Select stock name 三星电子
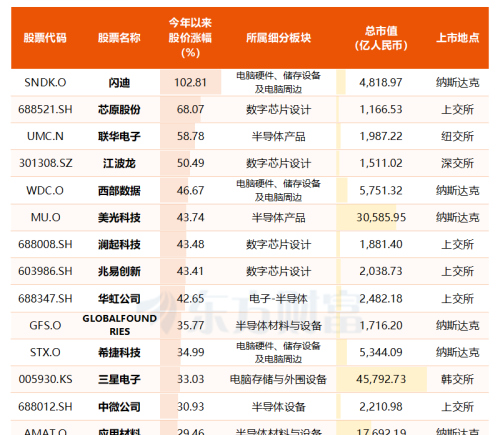The image size is (500, 435). 119,379
